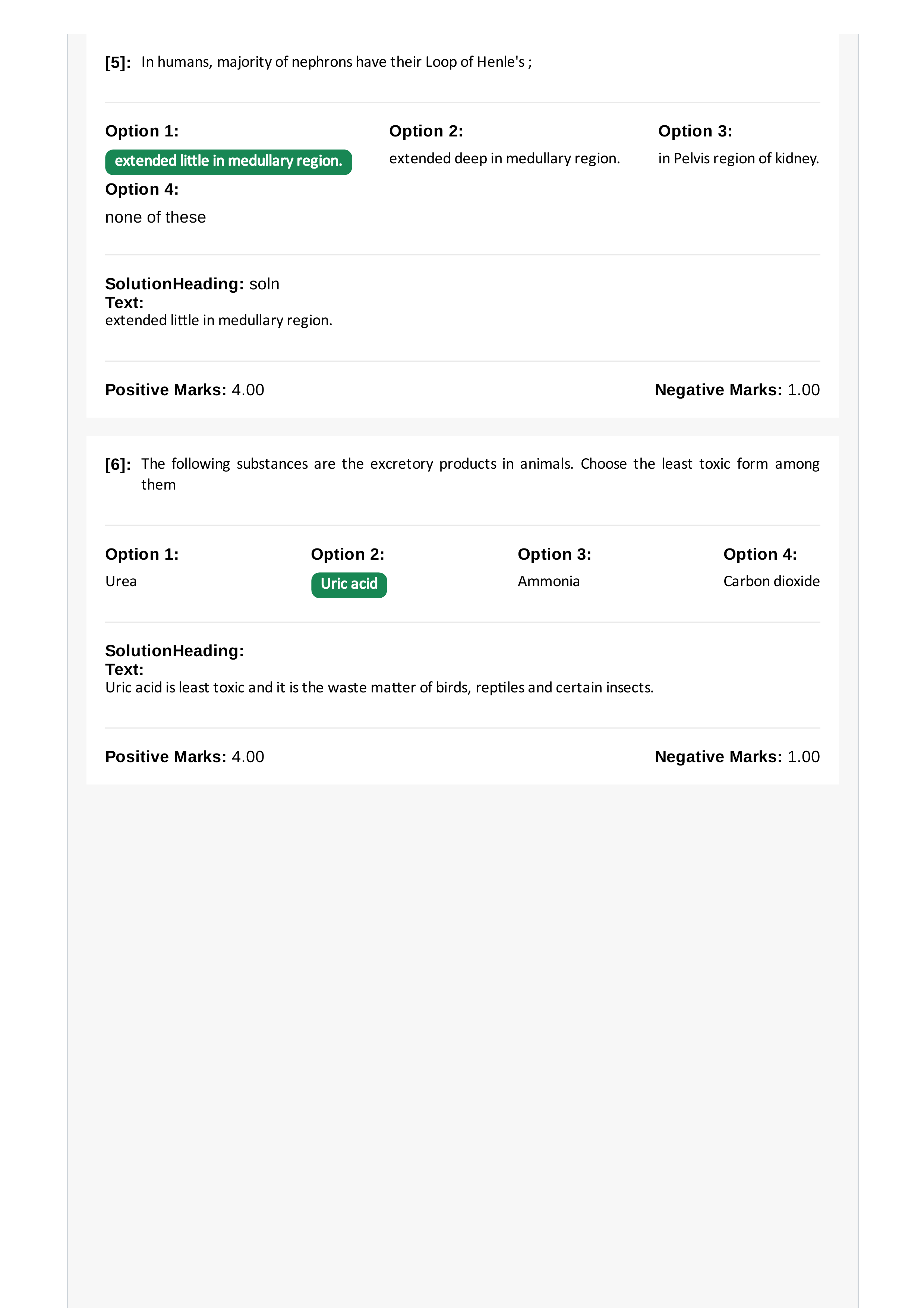The image size is (924, 1308).
Task: Click 'Positive Marks: 4.00' under question 5
Action: (185, 390)
